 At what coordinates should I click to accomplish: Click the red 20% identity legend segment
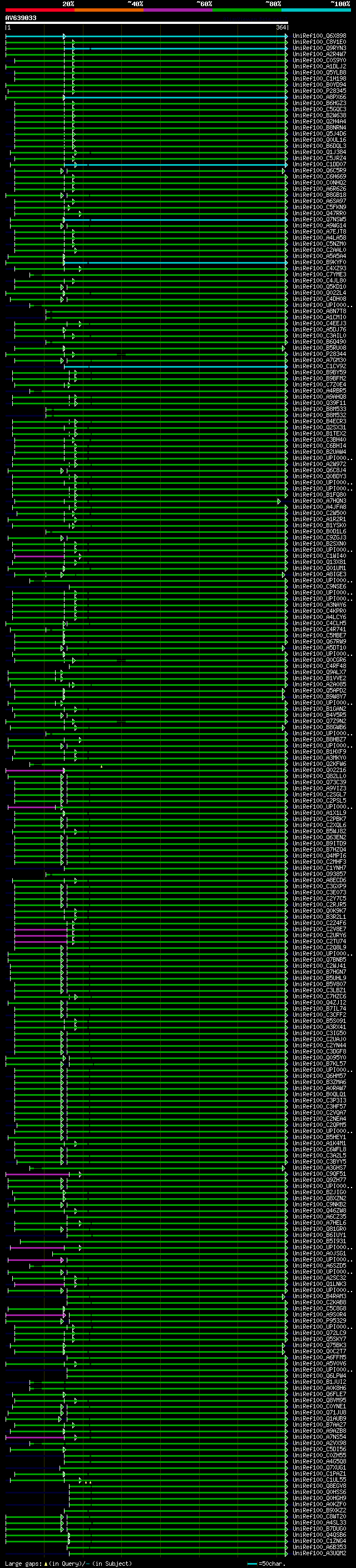click(x=39, y=10)
